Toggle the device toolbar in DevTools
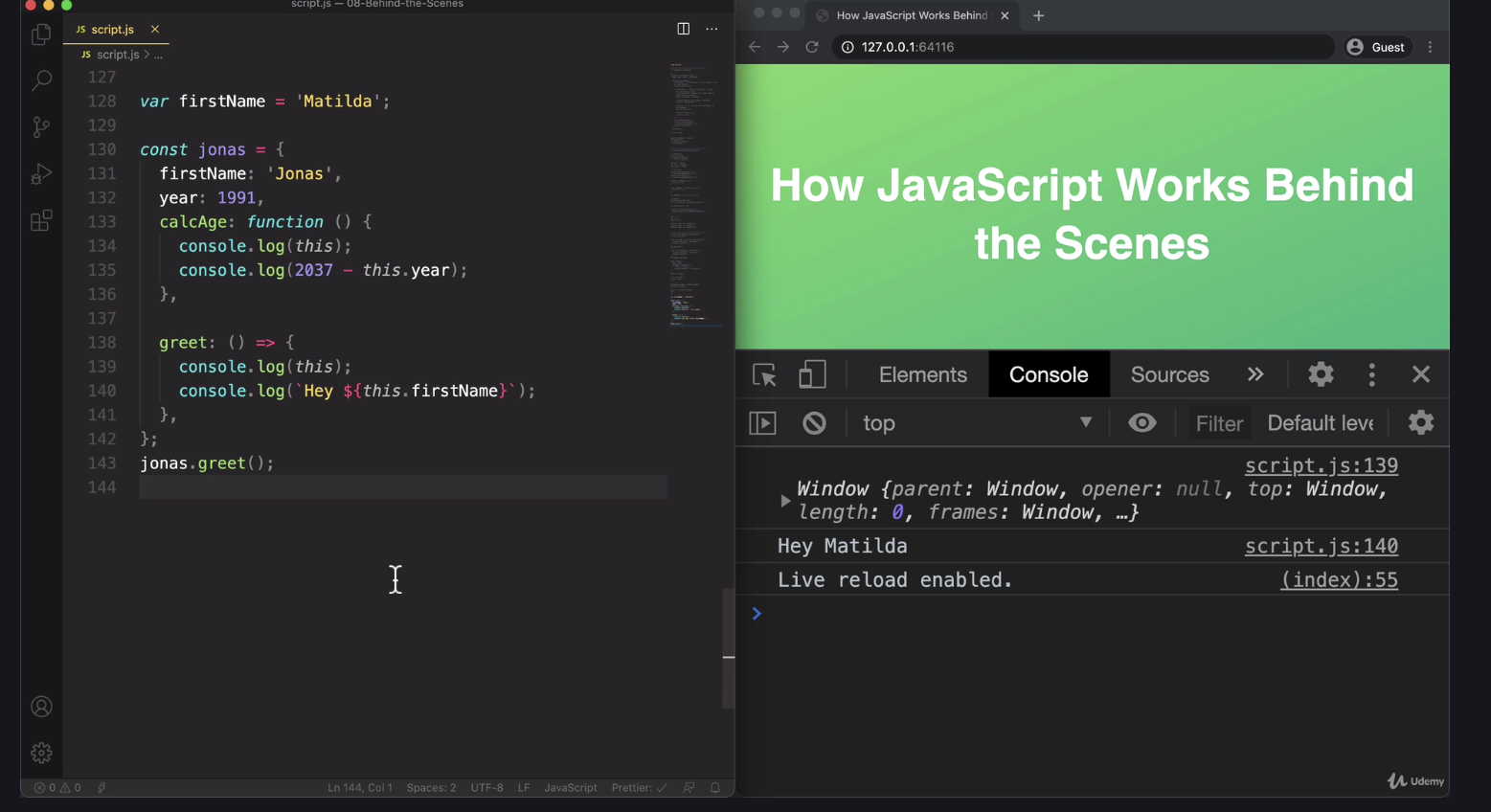The image size is (1491, 812). 812,374
